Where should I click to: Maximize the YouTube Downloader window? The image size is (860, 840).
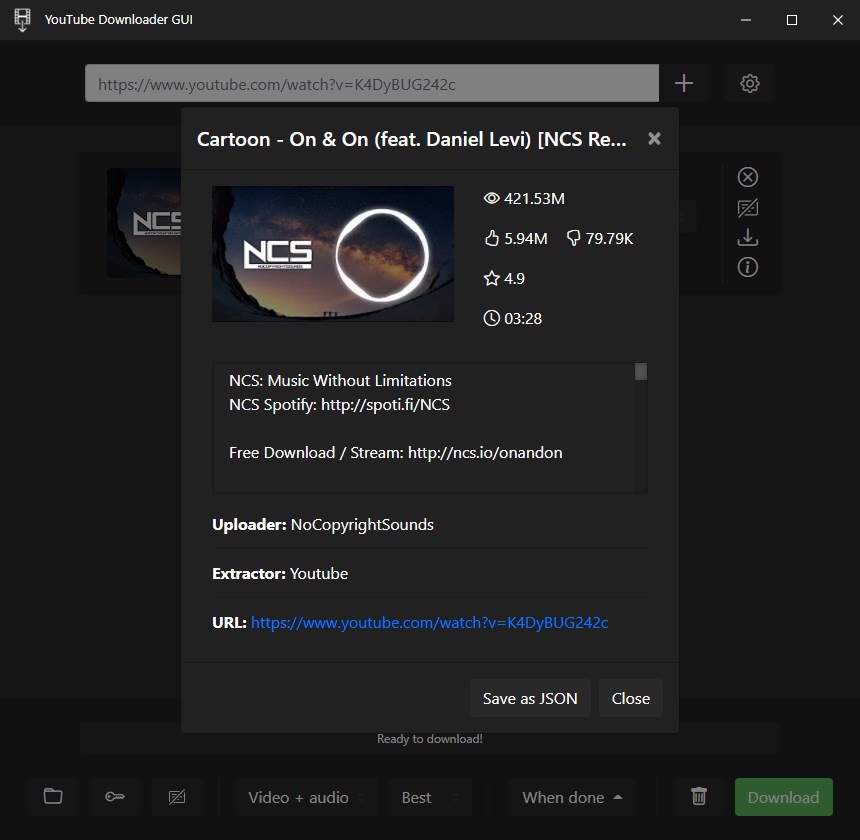[x=791, y=20]
